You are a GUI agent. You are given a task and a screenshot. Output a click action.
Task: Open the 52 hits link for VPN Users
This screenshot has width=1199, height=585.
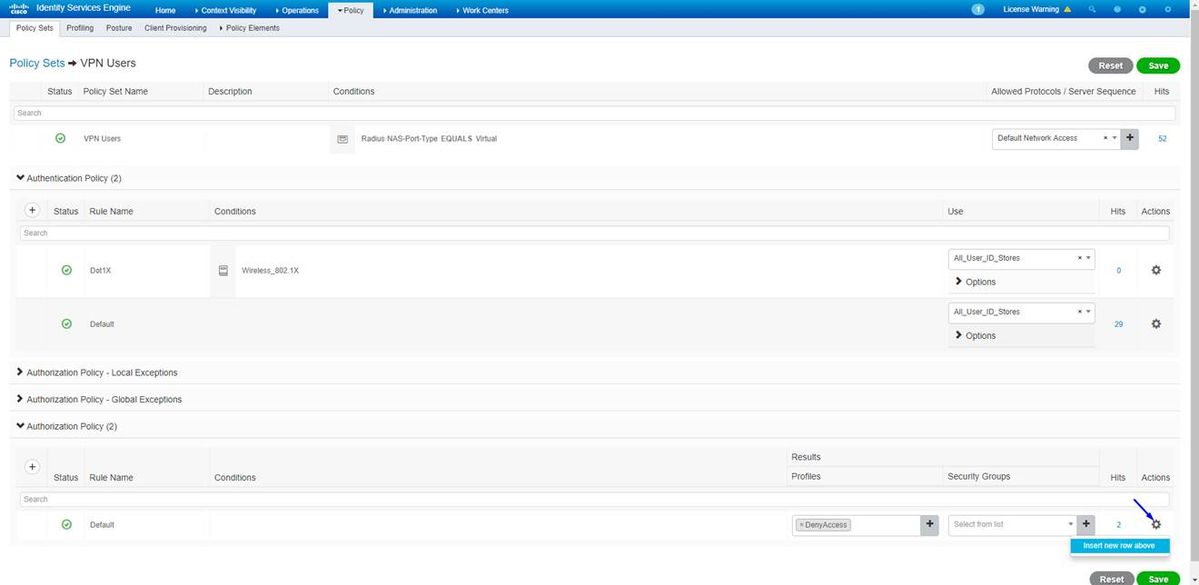click(x=1162, y=139)
